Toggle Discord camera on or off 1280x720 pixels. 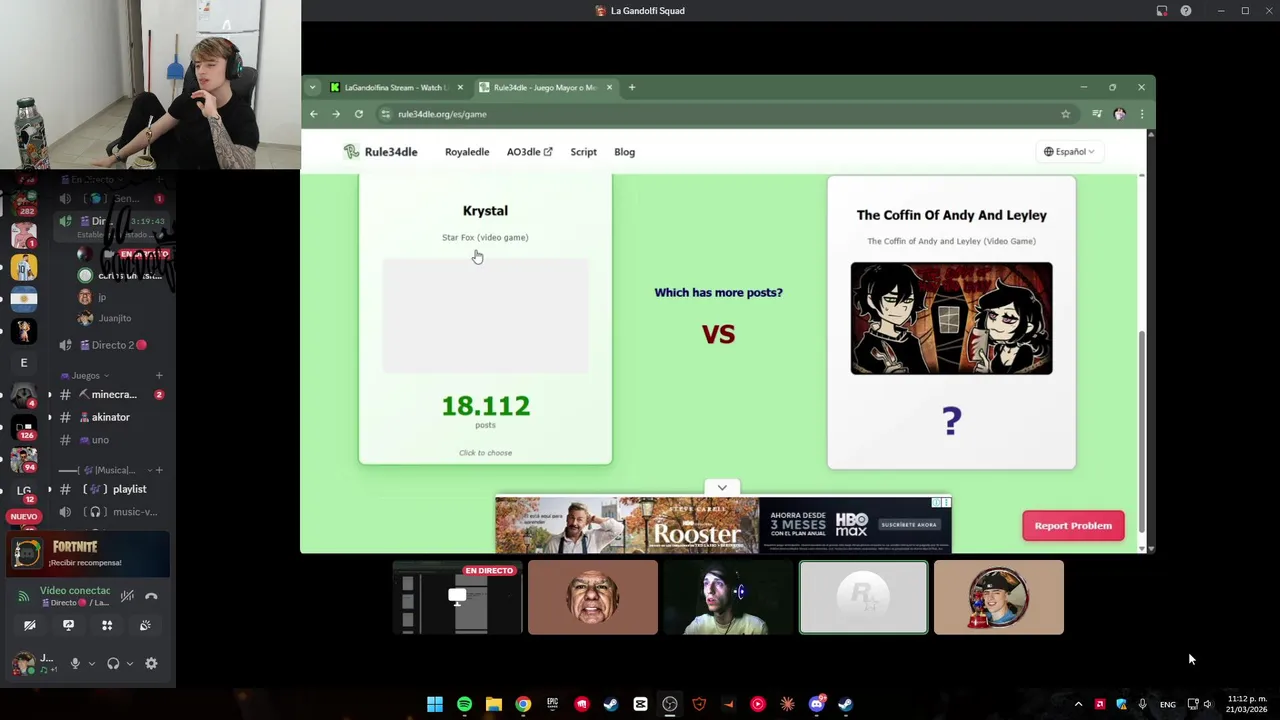pos(30,626)
